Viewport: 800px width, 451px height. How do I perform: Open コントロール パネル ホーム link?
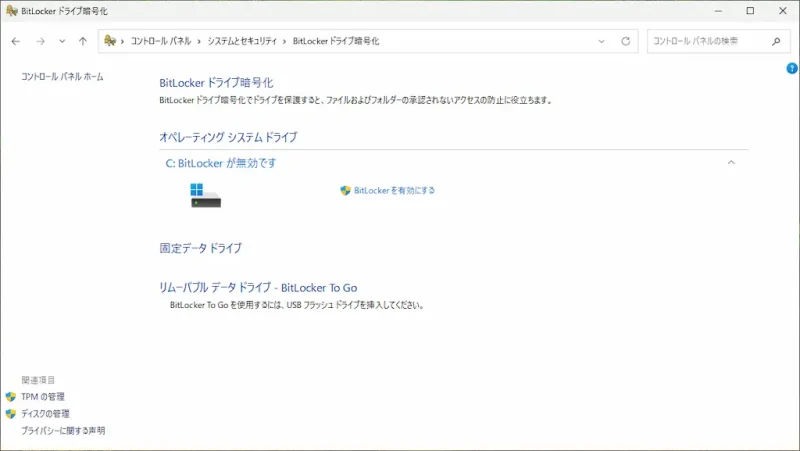coord(62,77)
